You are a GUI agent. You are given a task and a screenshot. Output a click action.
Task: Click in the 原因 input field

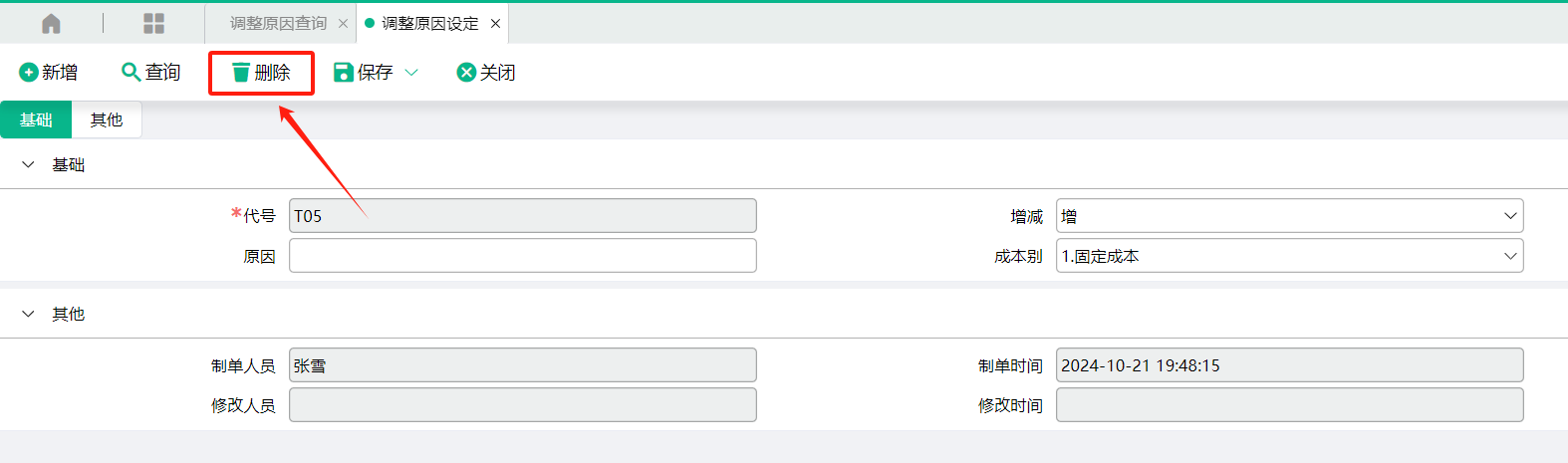(523, 256)
